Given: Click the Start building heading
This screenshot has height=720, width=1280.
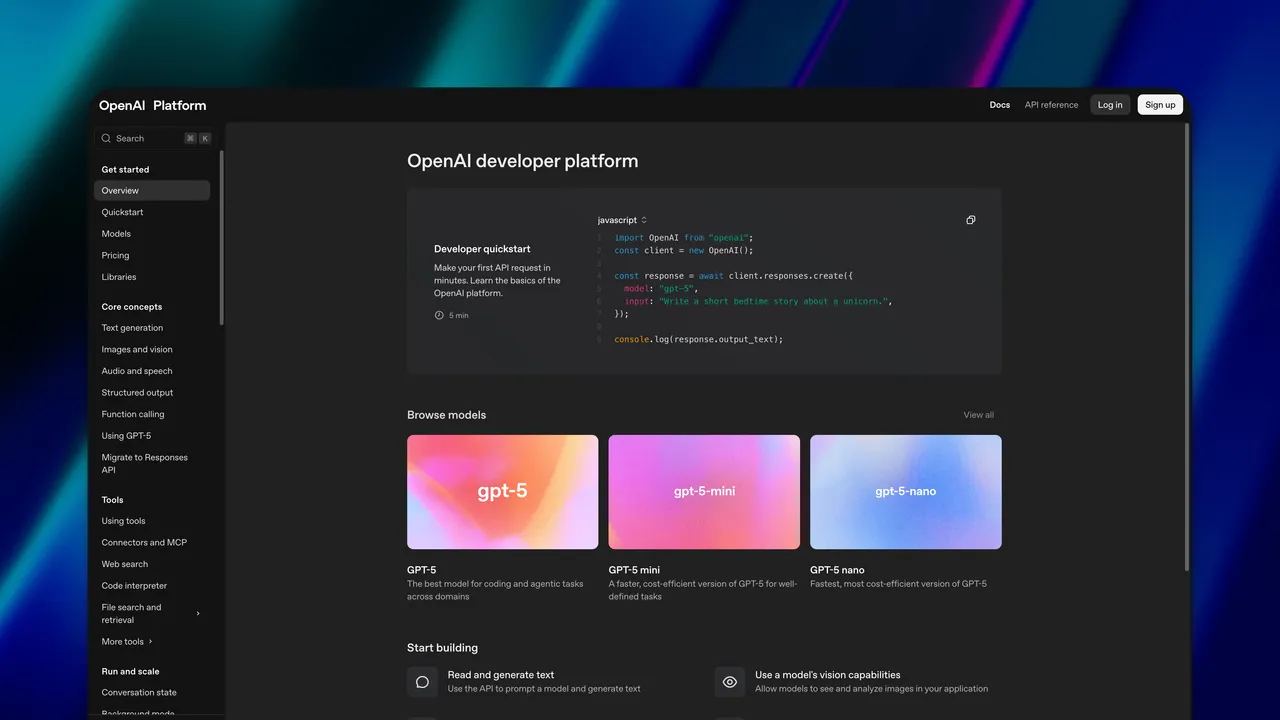Looking at the screenshot, I should (442, 648).
